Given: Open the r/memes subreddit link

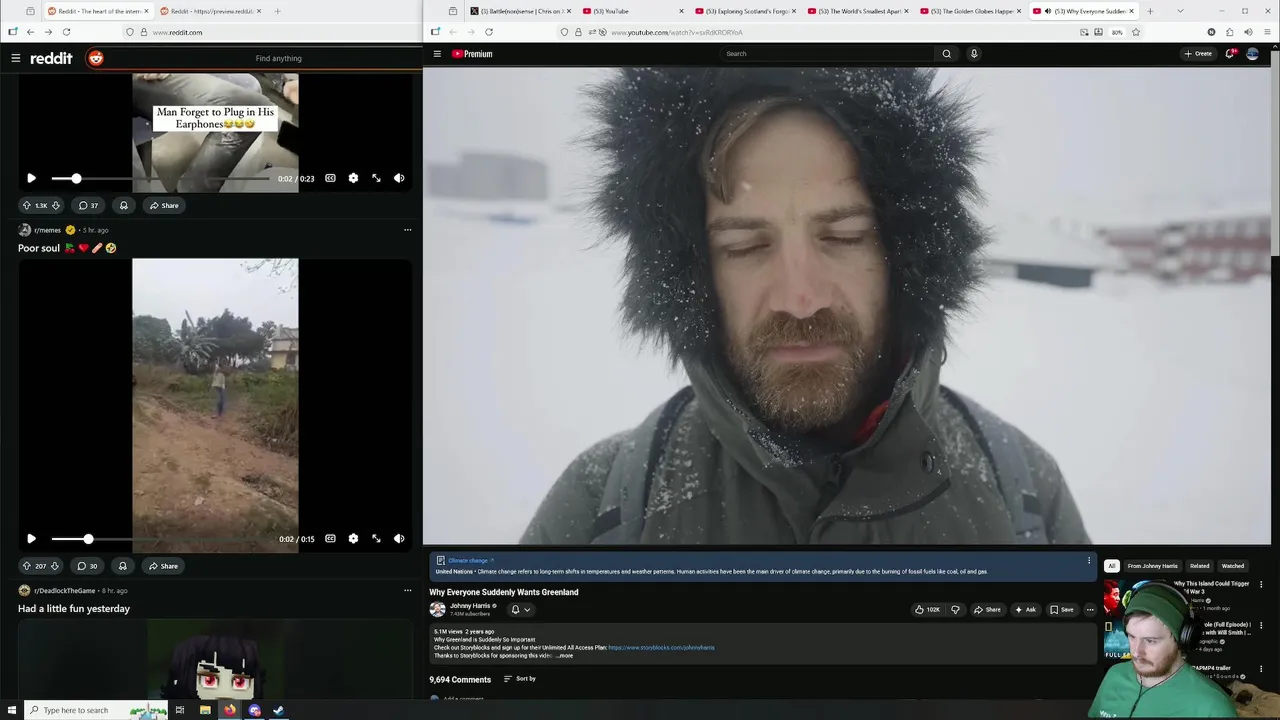Looking at the screenshot, I should pyautogui.click(x=47, y=230).
